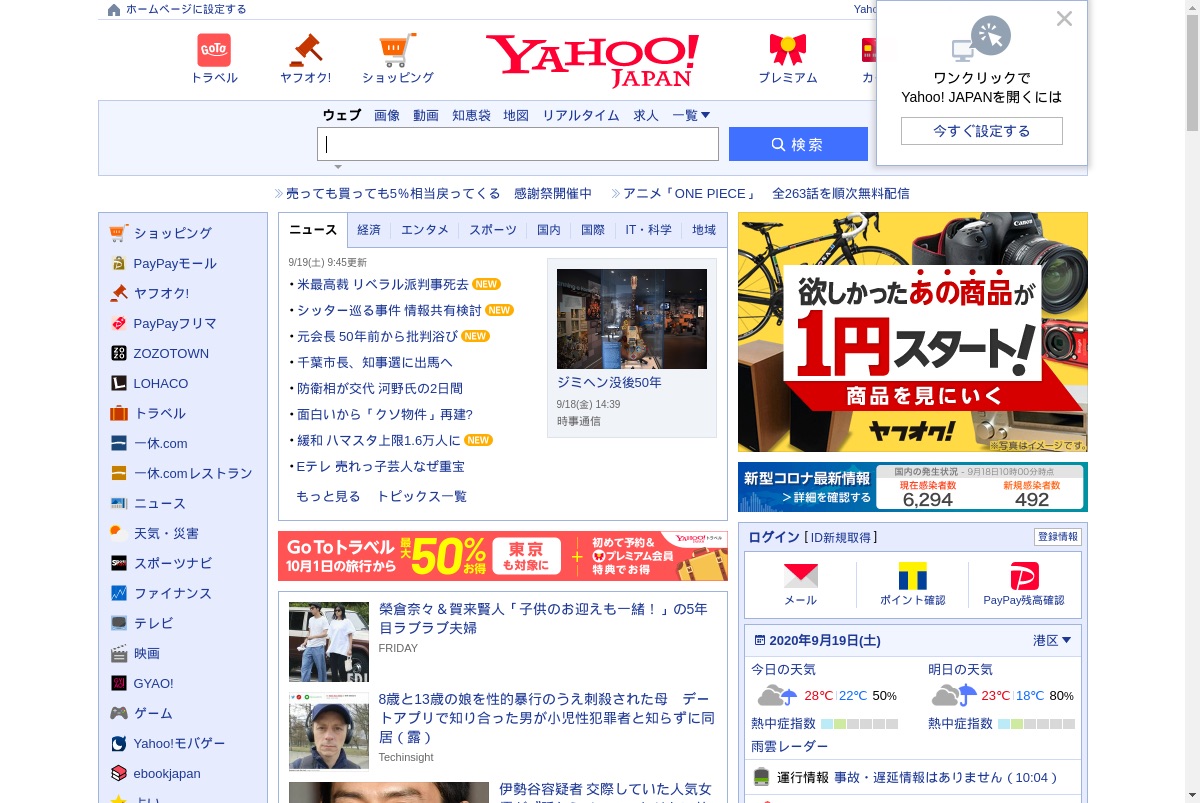Image resolution: width=1200 pixels, height=803 pixels.
Task: Open the GoTo Travel icon in header
Action: (214, 50)
